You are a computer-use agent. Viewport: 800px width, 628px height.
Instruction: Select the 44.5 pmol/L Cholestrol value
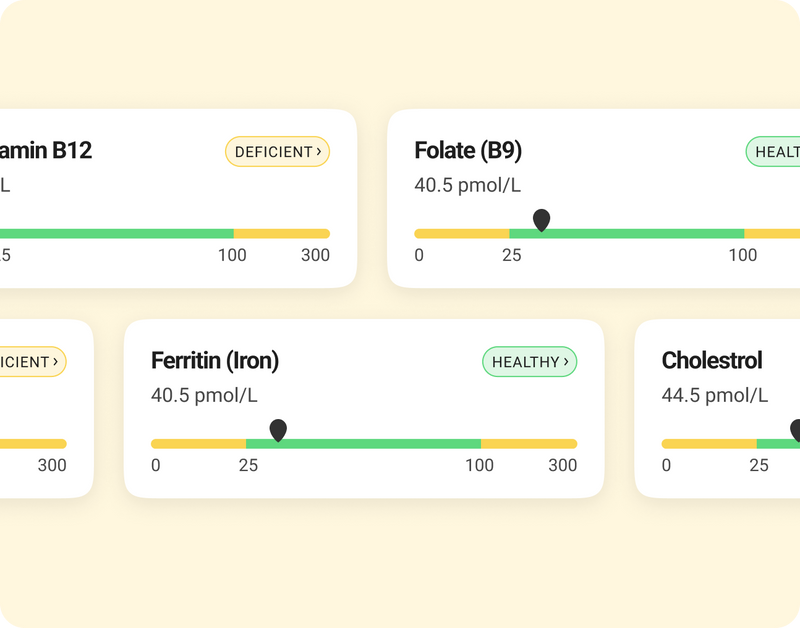click(715, 395)
